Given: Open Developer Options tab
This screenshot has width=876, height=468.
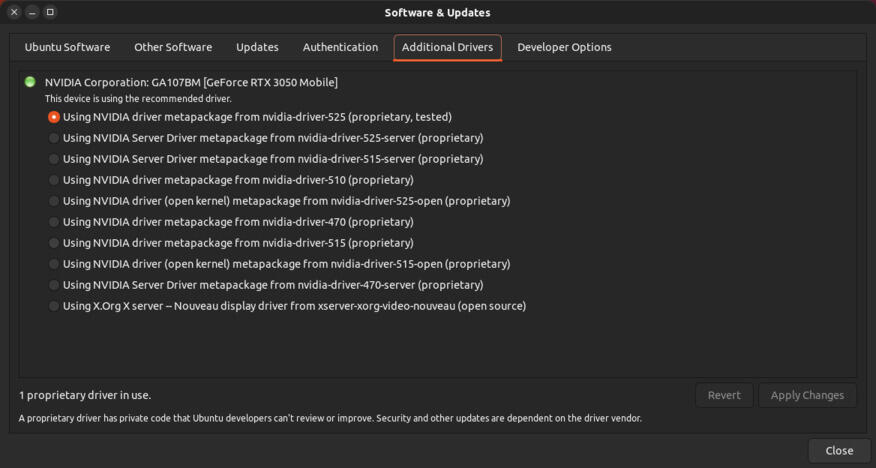Looking at the screenshot, I should (x=564, y=47).
